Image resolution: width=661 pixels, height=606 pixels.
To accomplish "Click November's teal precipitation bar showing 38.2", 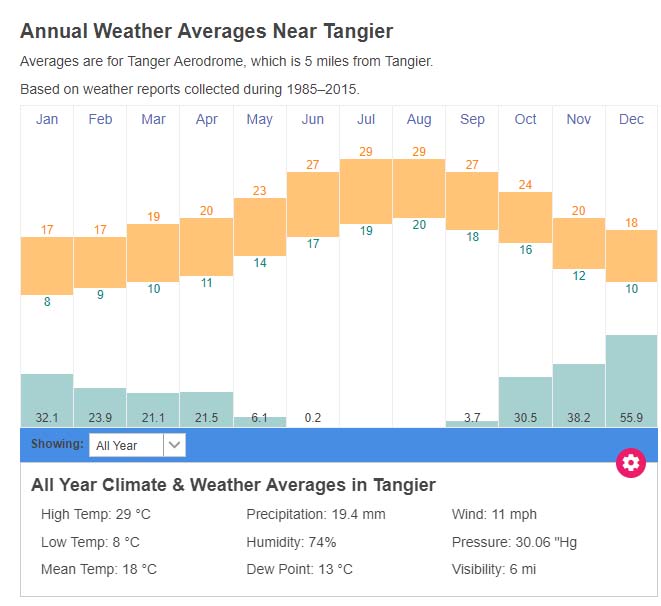I will tap(579, 395).
